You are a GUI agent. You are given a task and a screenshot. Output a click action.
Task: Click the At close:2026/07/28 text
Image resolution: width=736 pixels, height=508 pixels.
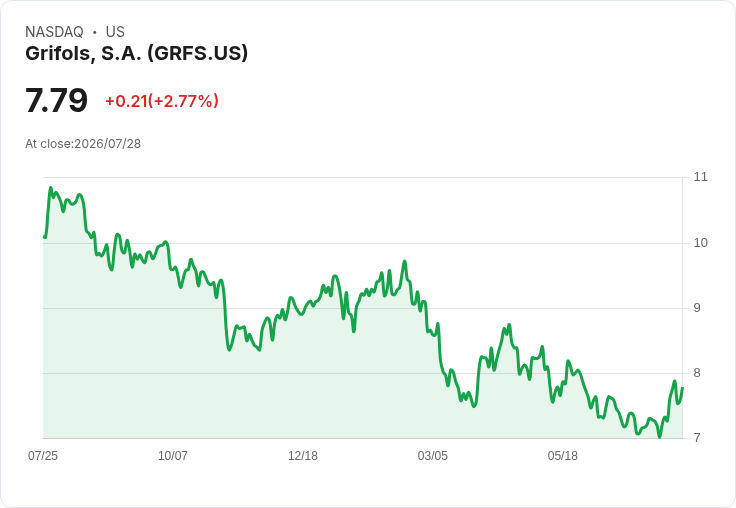[83, 144]
